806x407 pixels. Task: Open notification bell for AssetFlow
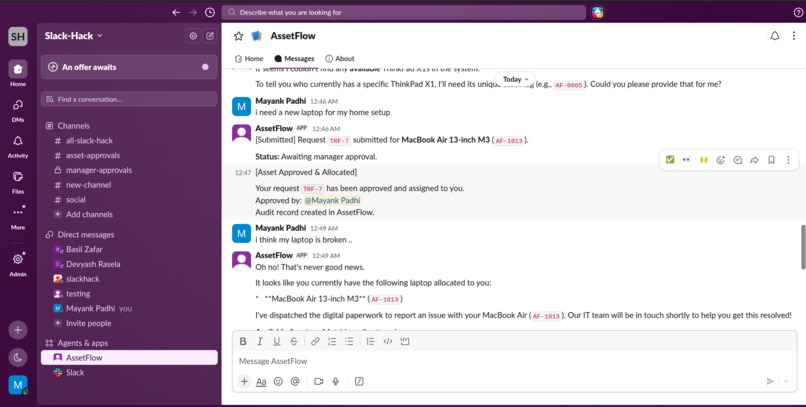click(x=775, y=35)
